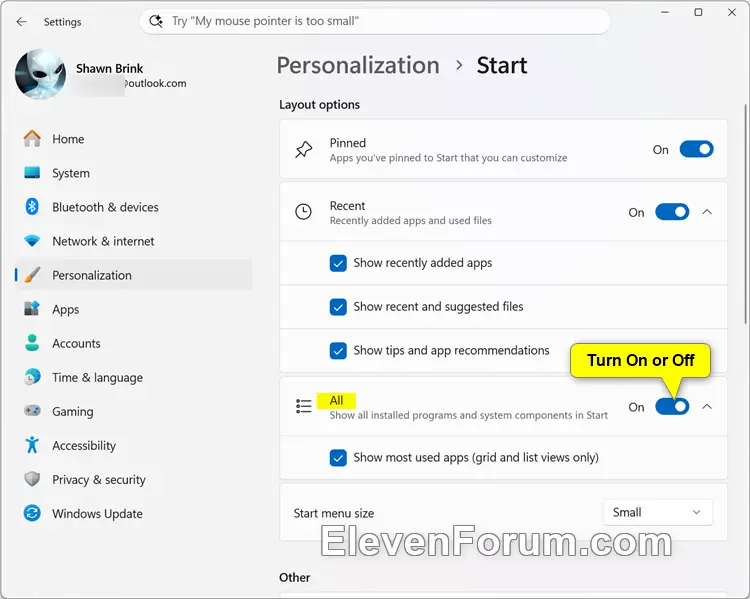Click the Other section heading
The height and width of the screenshot is (599, 750).
pos(295,577)
